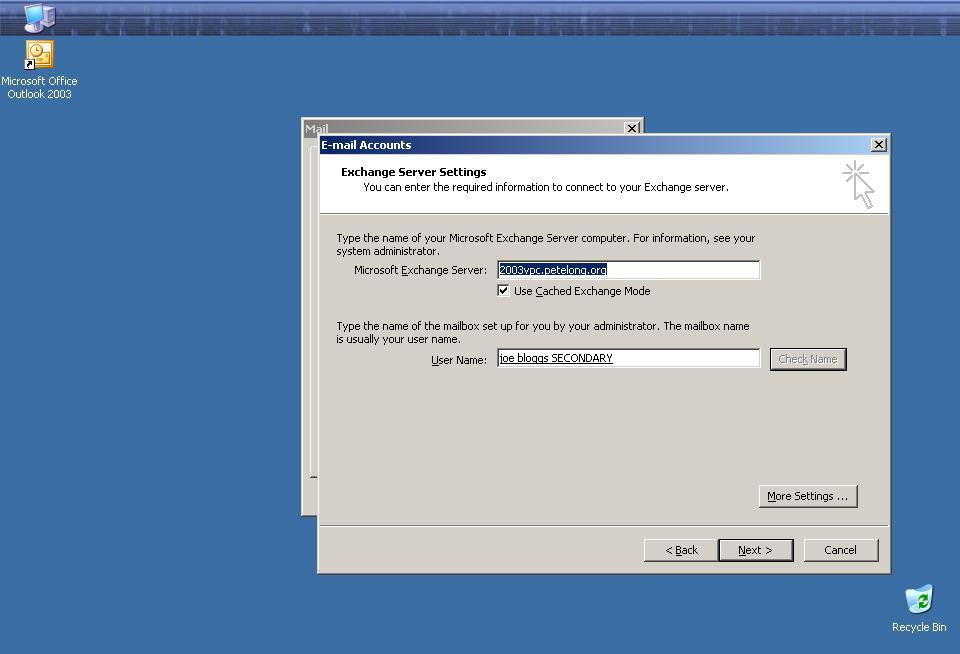Screen dimensions: 960x654
Task: Toggle Use Cached Exchange Mode checkbox
Action: (503, 291)
